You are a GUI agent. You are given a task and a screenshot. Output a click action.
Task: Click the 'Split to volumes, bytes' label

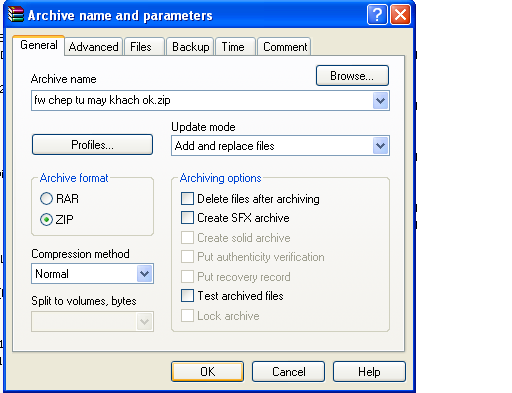coord(84,301)
